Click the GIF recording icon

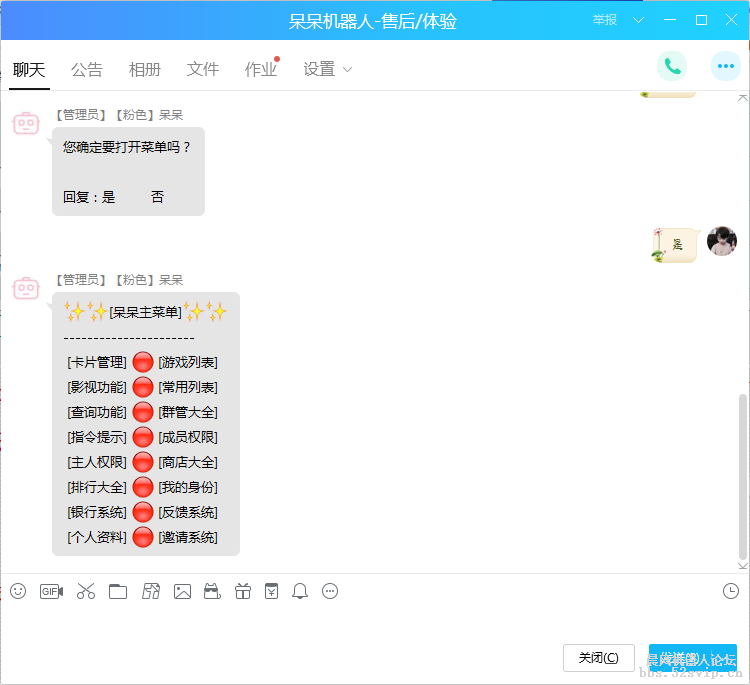point(51,592)
